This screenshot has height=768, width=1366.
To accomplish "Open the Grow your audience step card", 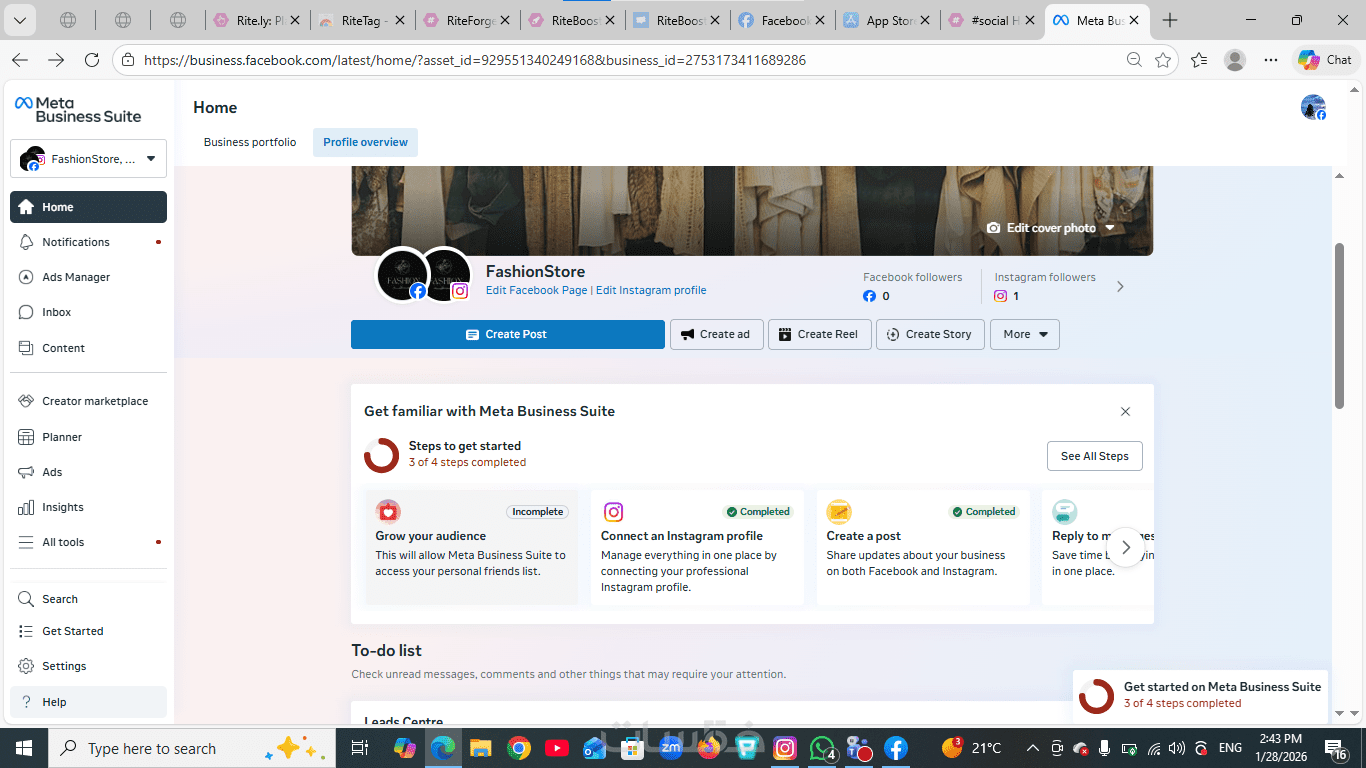I will tap(472, 547).
